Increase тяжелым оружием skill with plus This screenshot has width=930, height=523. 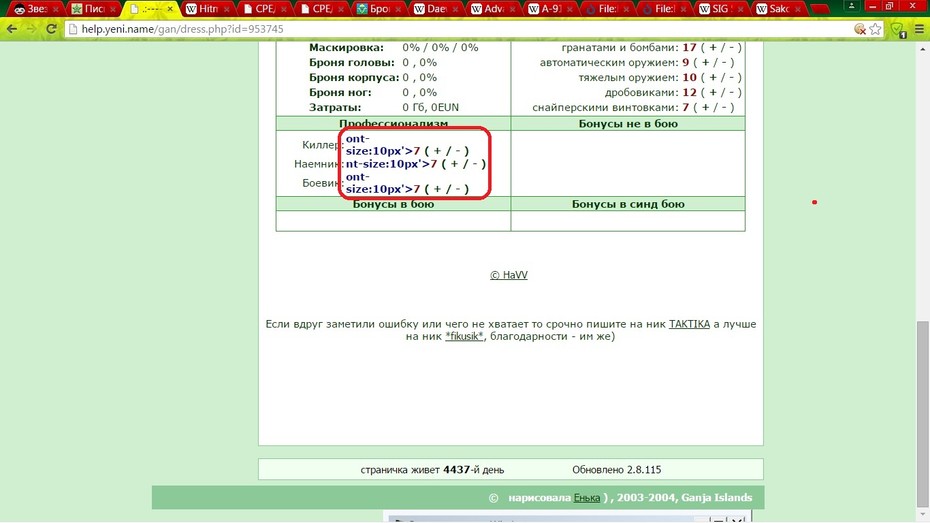pyautogui.click(x=713, y=78)
